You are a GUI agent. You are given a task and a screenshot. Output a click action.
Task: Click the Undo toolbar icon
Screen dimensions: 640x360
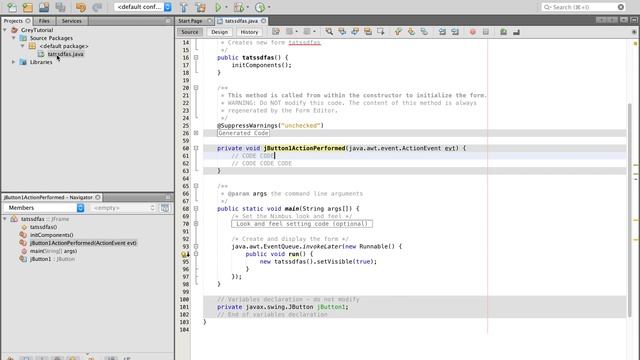[x=80, y=7]
